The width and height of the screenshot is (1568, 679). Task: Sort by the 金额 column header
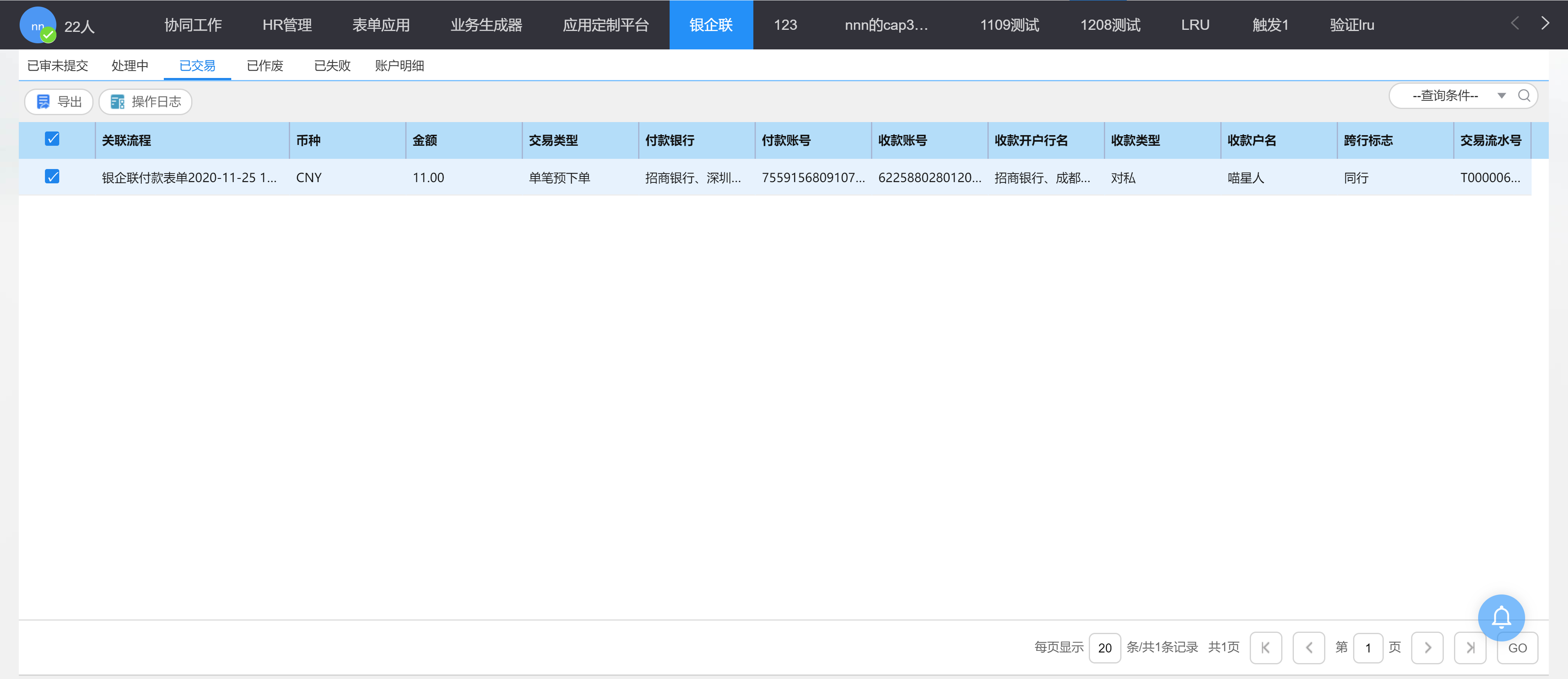(425, 140)
